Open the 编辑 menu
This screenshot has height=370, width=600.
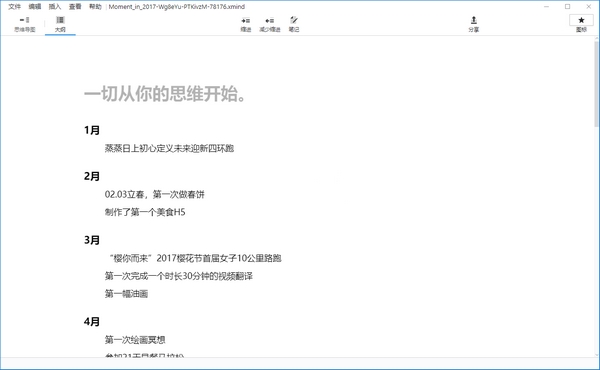point(34,7)
